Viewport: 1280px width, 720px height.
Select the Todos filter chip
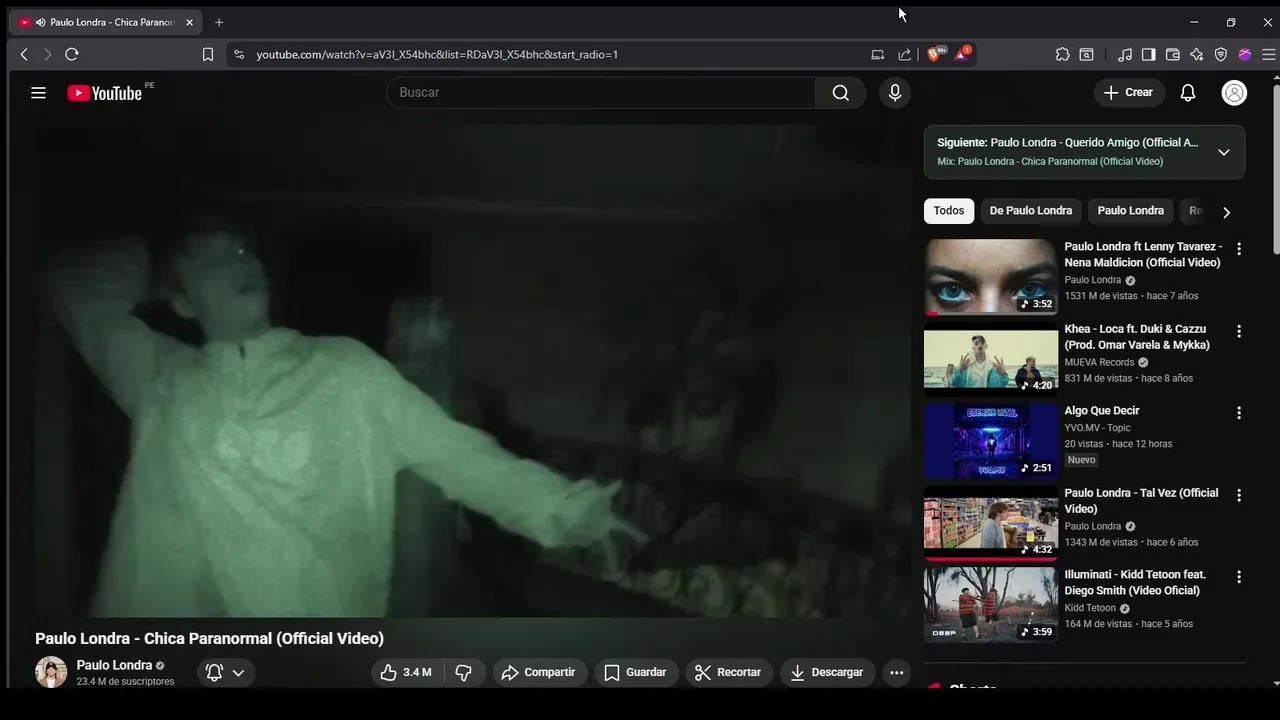949,211
